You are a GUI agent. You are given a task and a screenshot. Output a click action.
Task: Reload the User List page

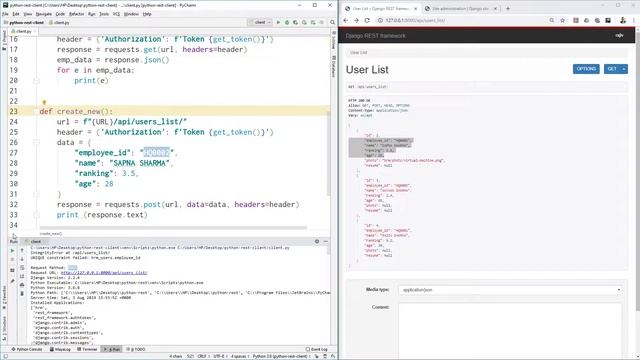367,20
